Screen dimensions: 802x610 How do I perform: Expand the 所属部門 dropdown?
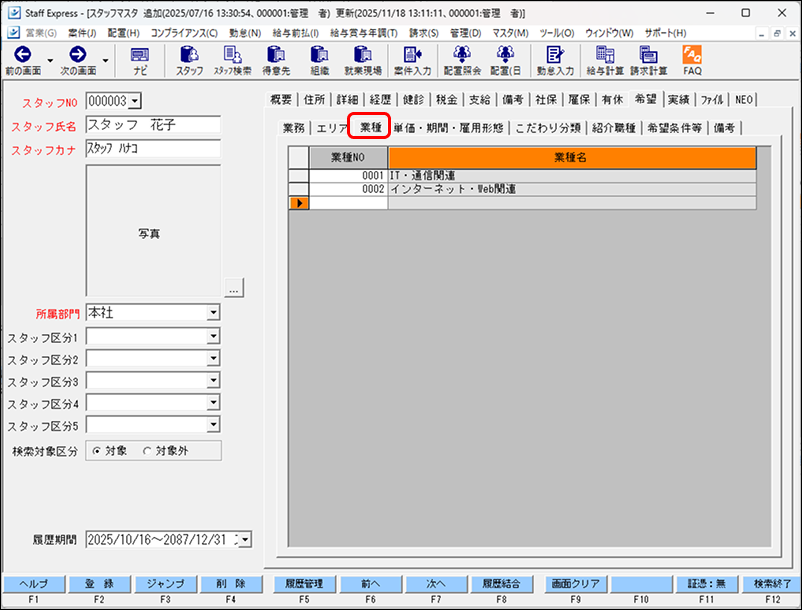pos(213,313)
